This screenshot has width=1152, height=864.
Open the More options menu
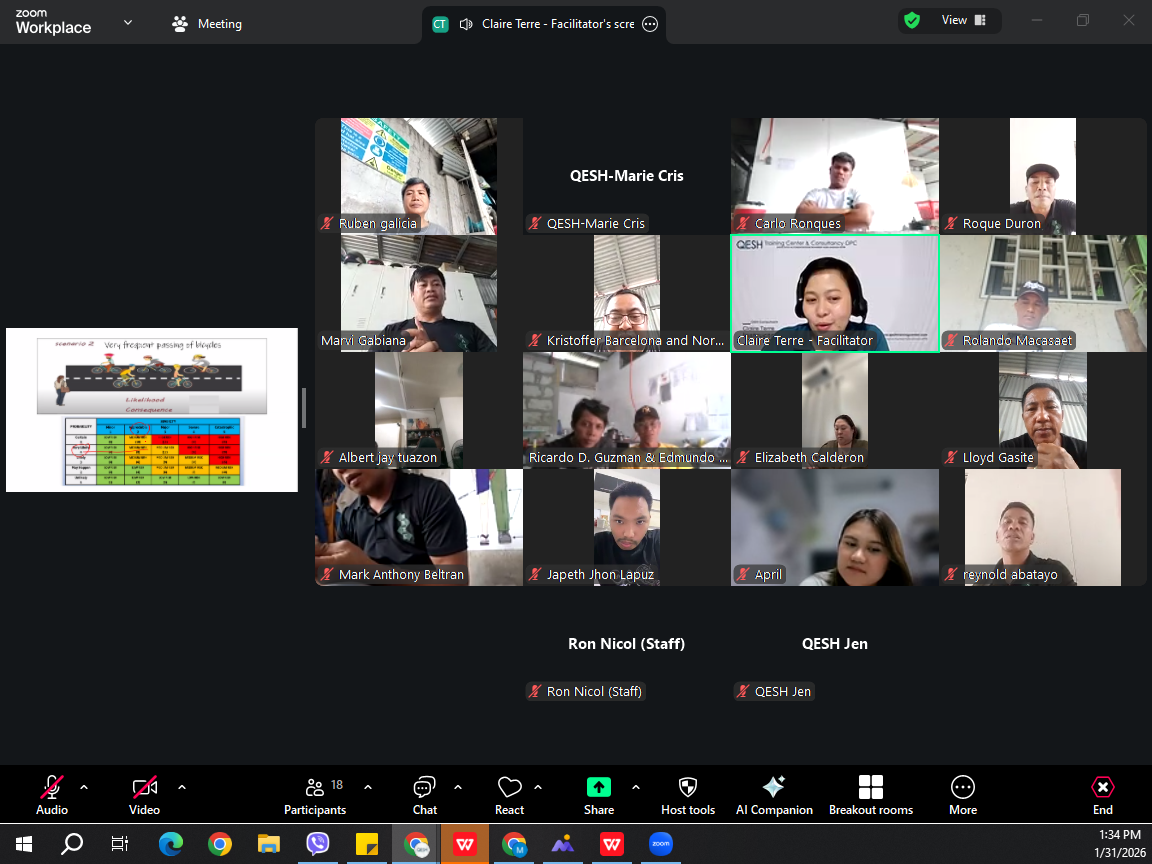(x=962, y=795)
